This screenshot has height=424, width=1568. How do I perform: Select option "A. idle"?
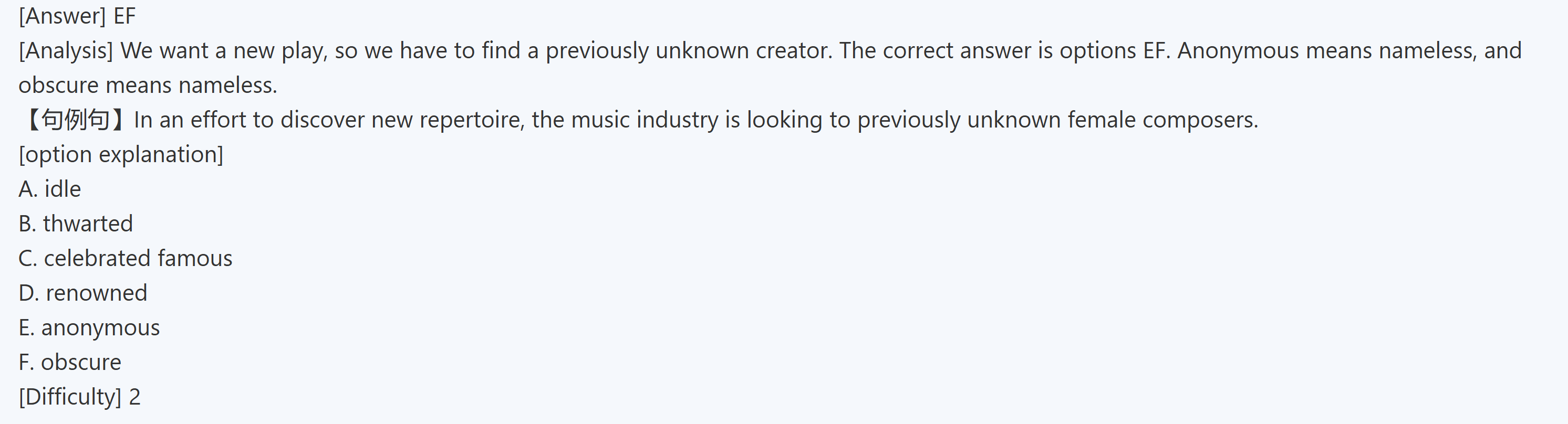50,189
